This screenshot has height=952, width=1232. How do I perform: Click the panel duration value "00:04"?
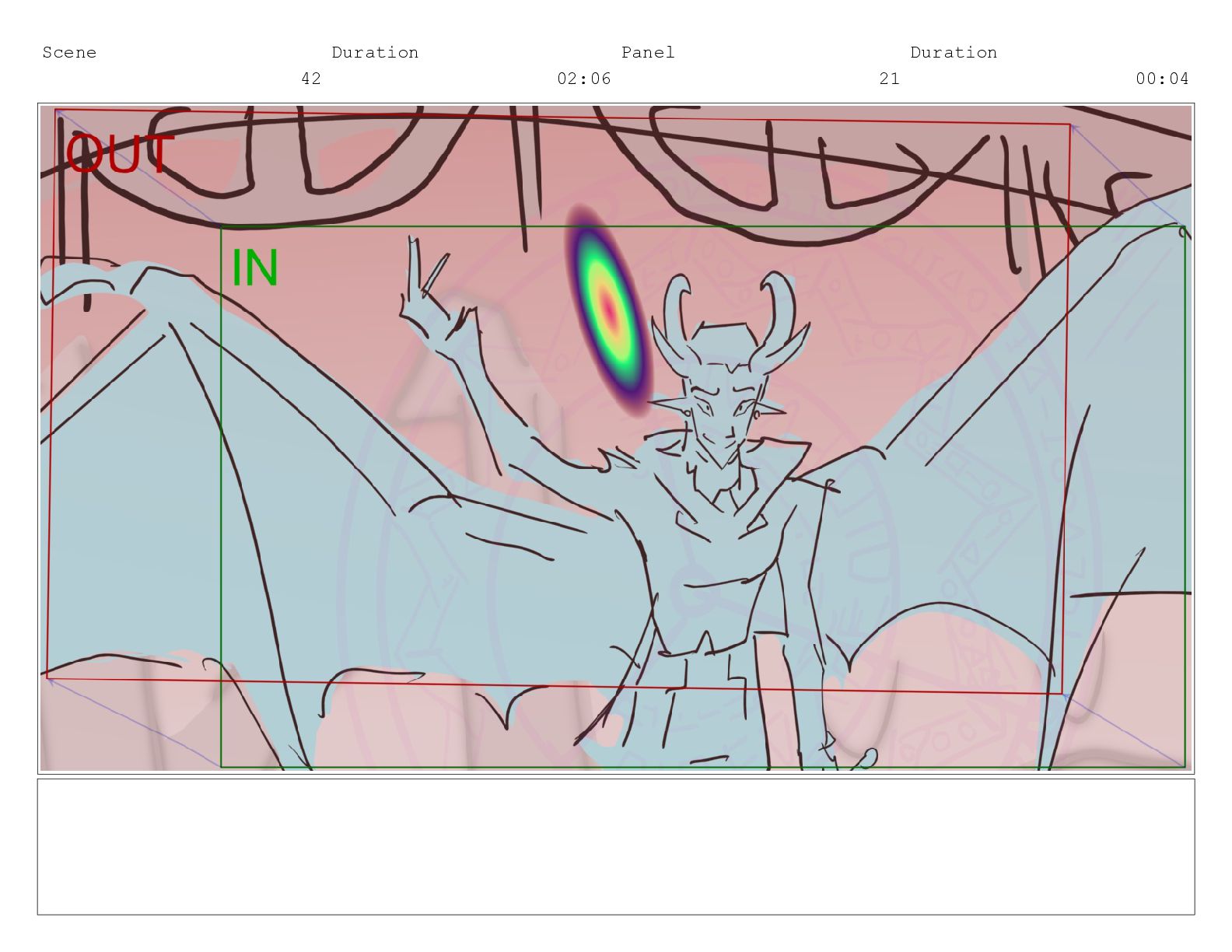(1162, 79)
